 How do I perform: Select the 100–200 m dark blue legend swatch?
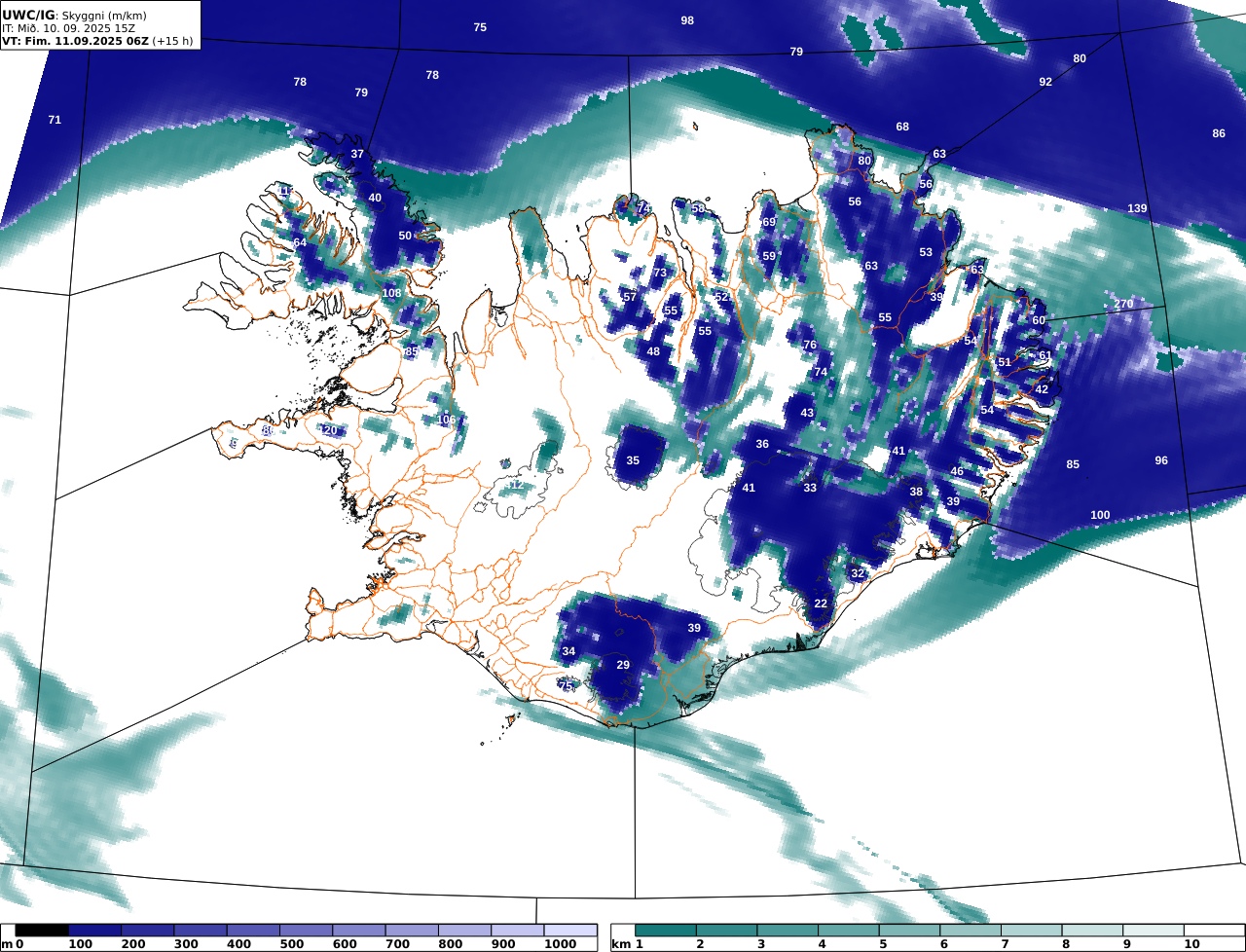coord(94,931)
